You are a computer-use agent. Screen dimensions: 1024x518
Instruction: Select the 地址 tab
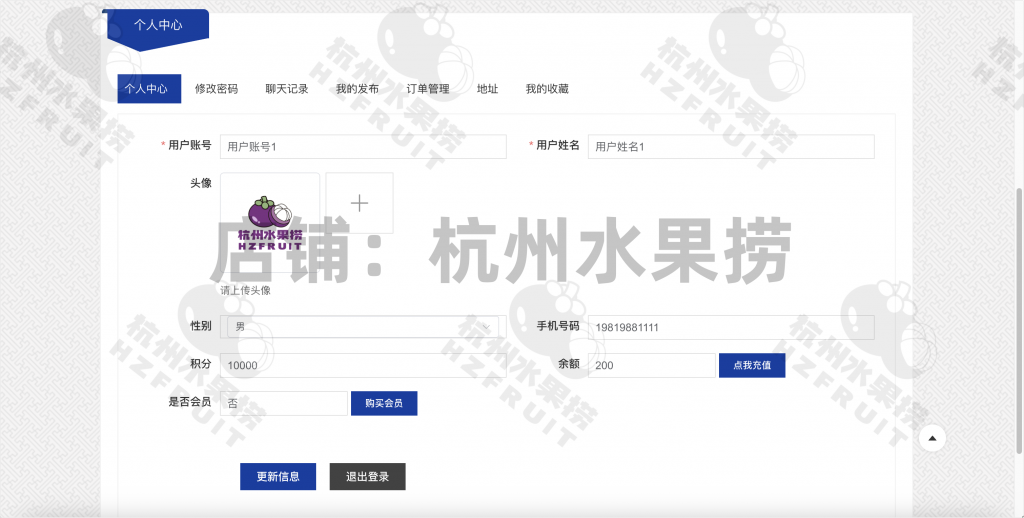(x=487, y=89)
